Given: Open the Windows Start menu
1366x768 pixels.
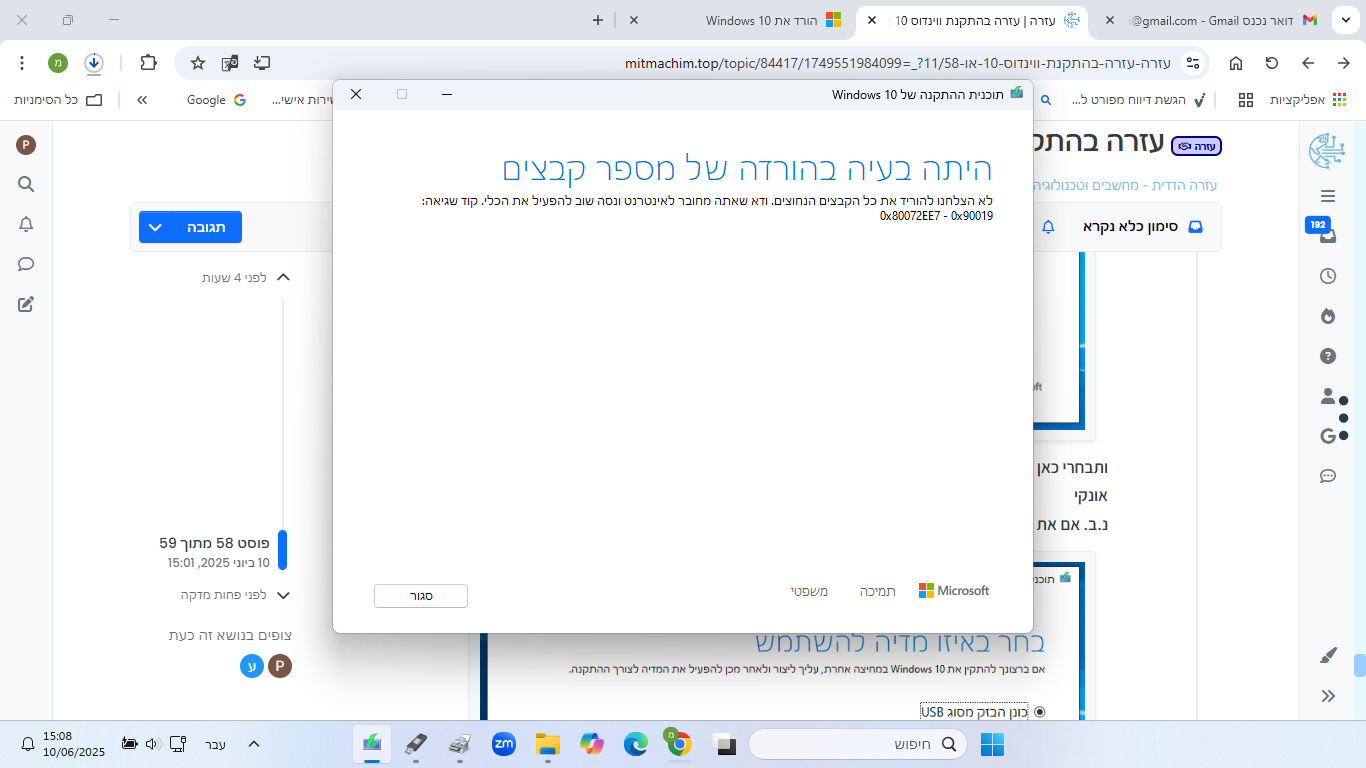Looking at the screenshot, I should click(992, 744).
